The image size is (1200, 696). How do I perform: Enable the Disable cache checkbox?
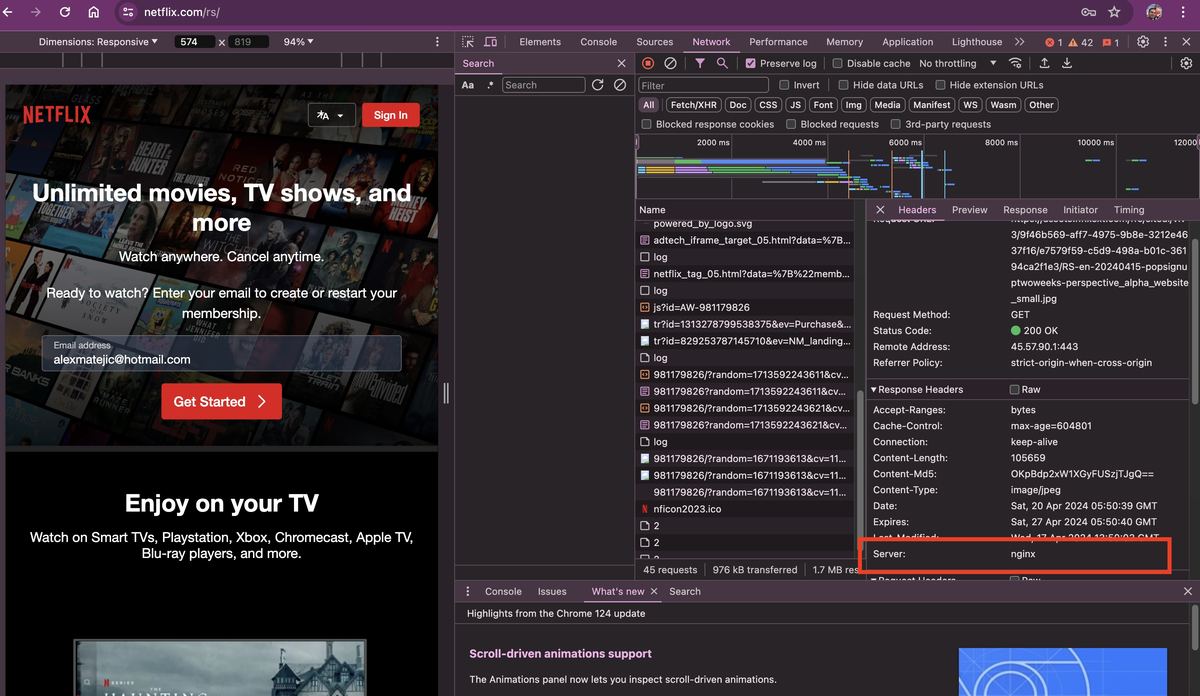tap(838, 63)
